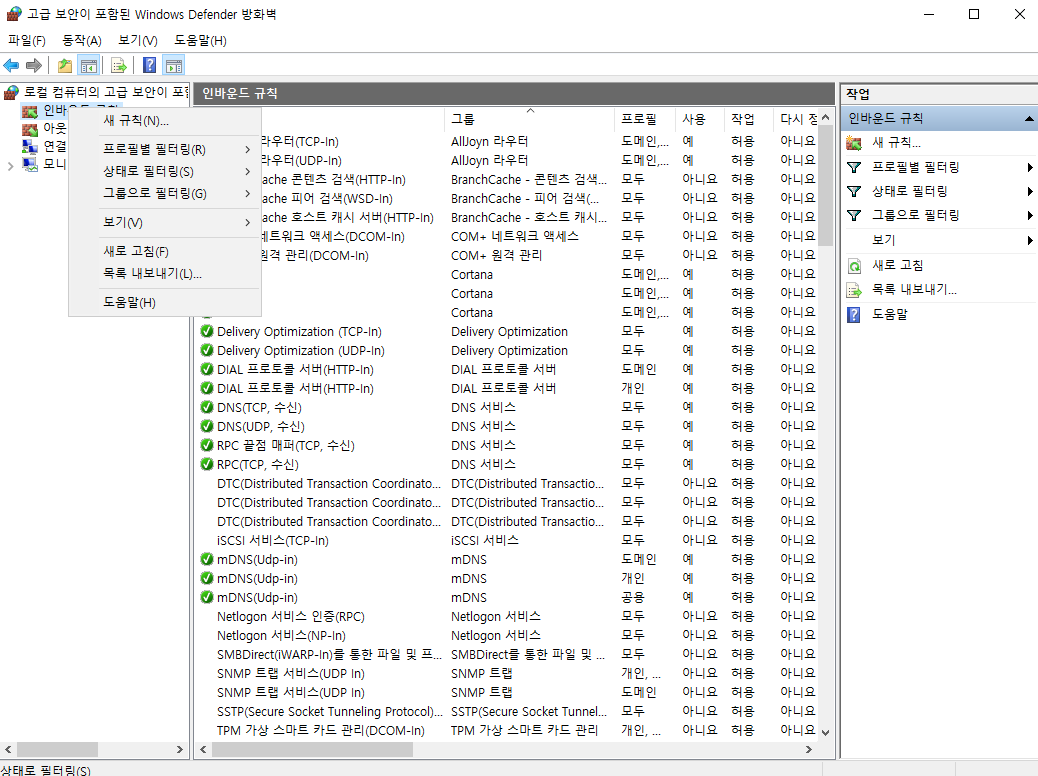Toggle the Show/Hide action pane icon
The height and width of the screenshot is (776, 1038).
(x=174, y=66)
